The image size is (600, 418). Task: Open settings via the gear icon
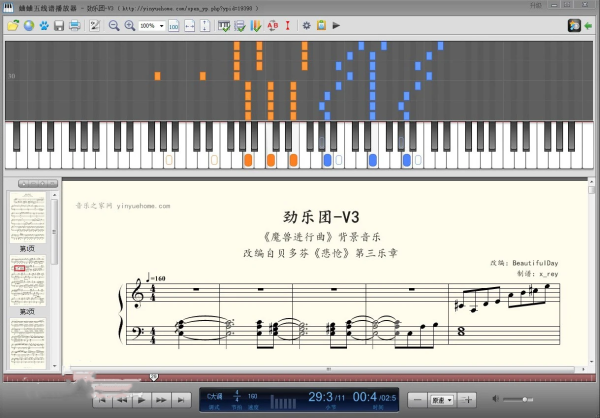click(307, 26)
